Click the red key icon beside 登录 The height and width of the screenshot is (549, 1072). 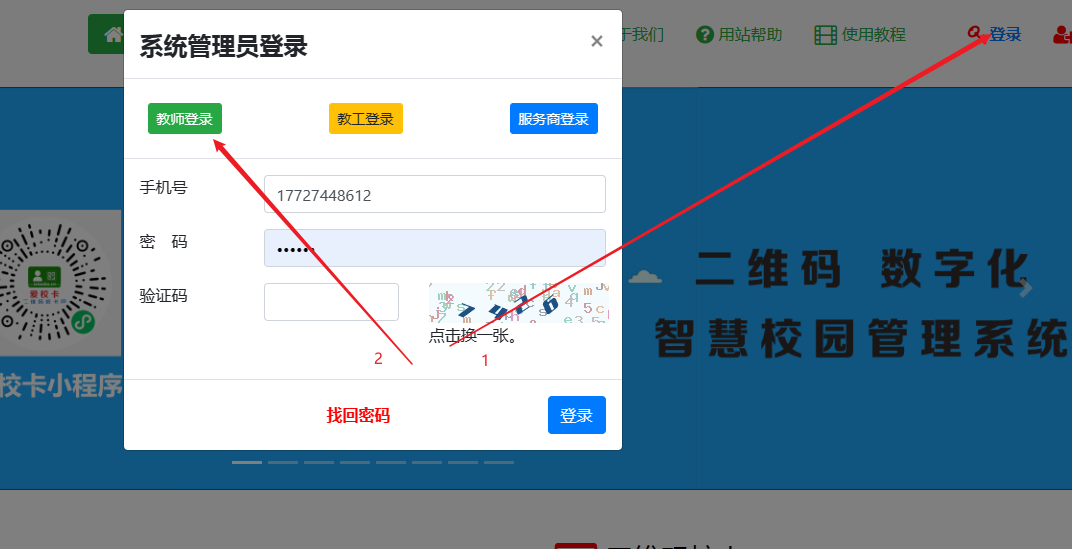[x=975, y=33]
